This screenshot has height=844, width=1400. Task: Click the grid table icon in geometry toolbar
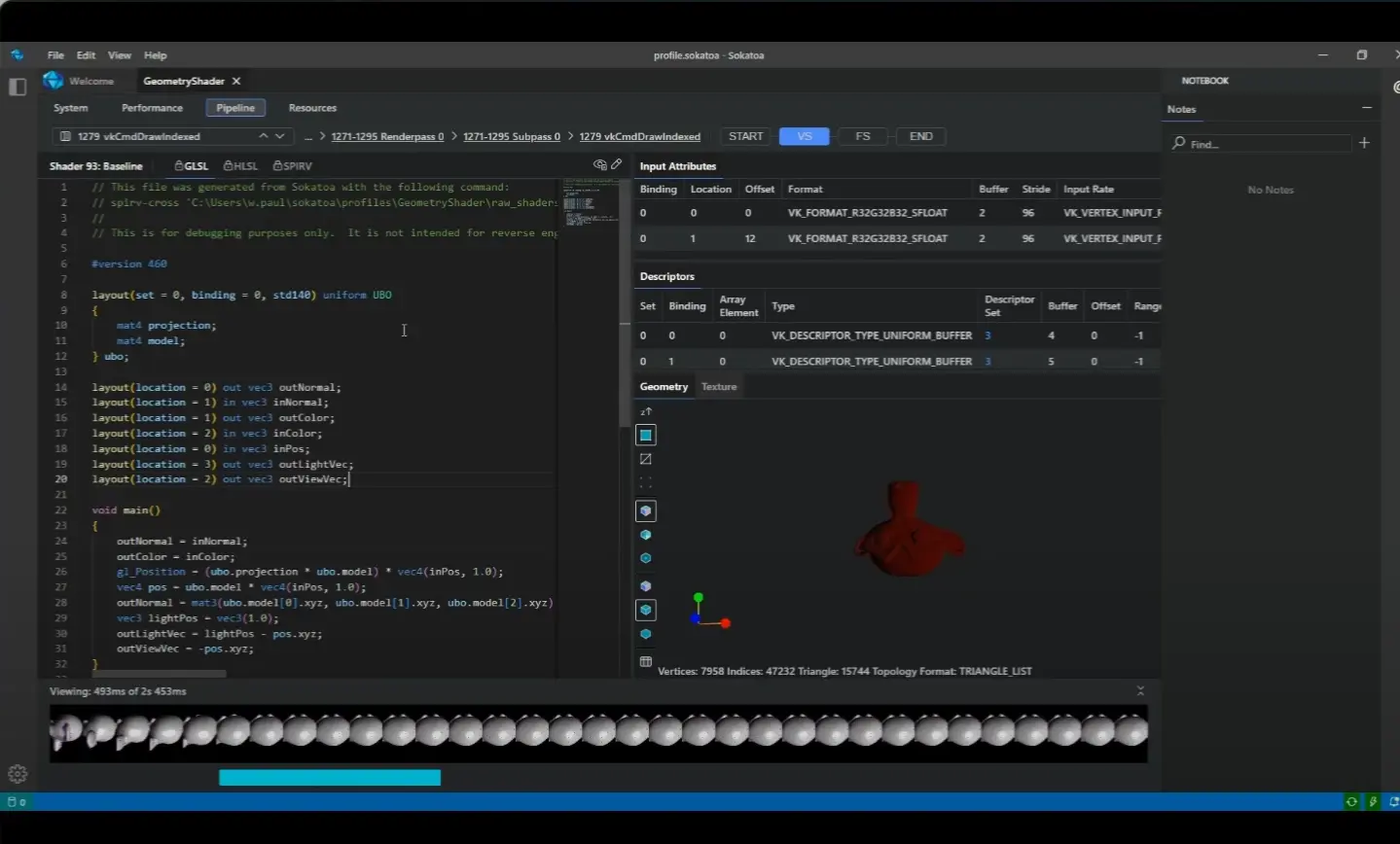tap(646, 661)
